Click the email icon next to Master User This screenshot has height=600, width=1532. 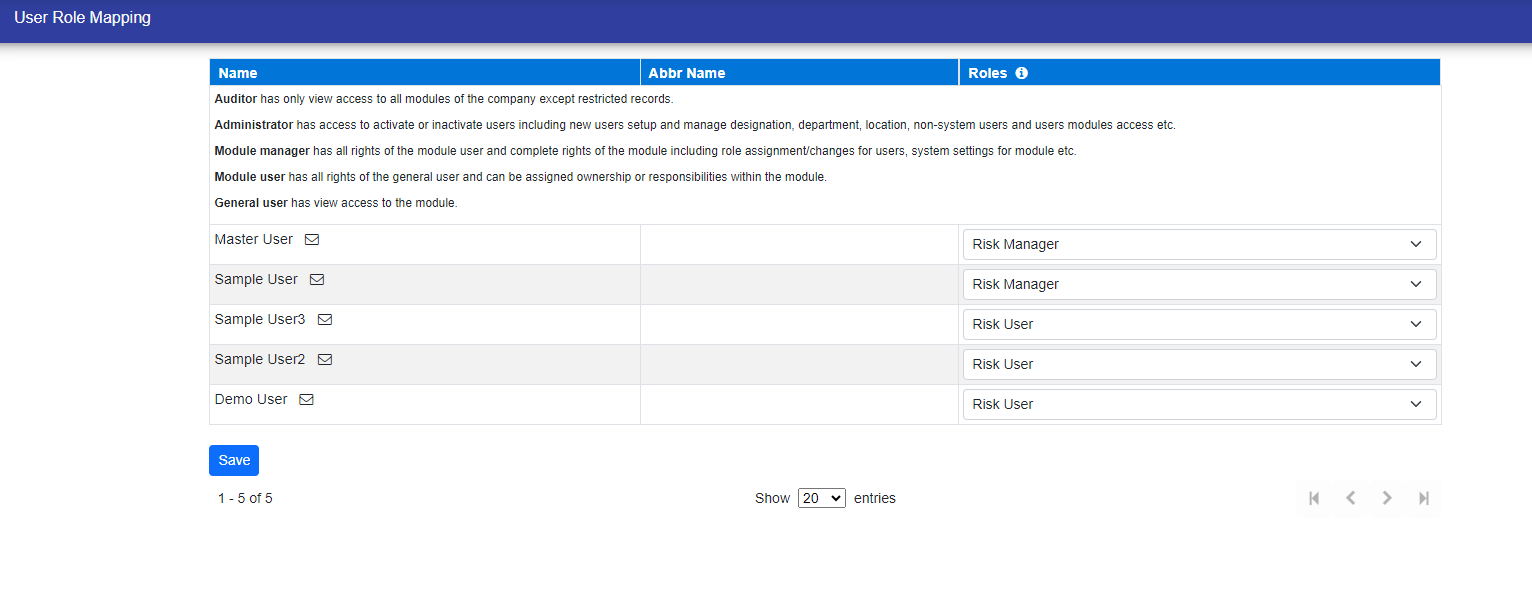click(x=312, y=240)
